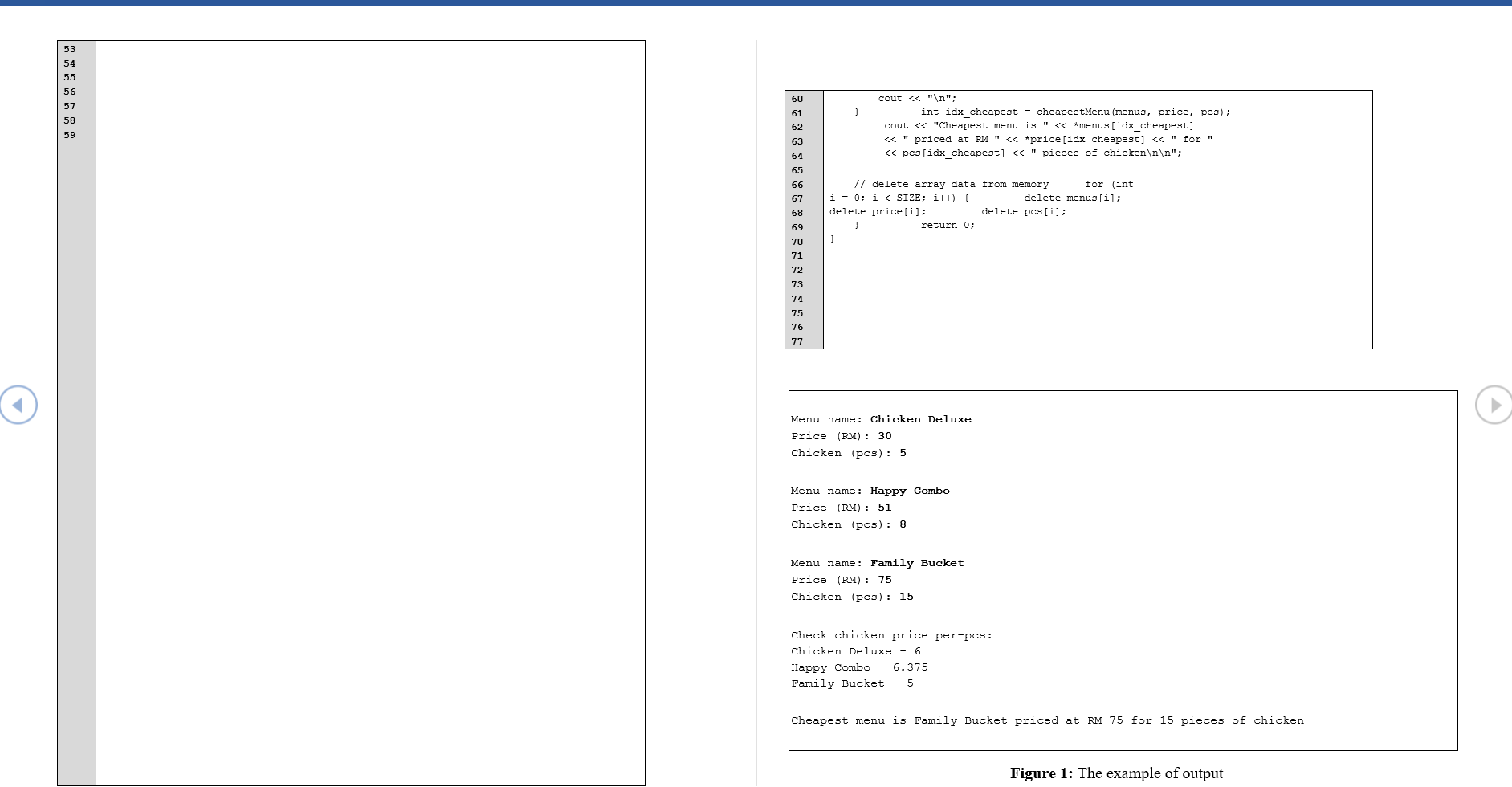1512x787 pixels.
Task: Select the Cheapest menu summary sentence
Action: [x=1044, y=720]
